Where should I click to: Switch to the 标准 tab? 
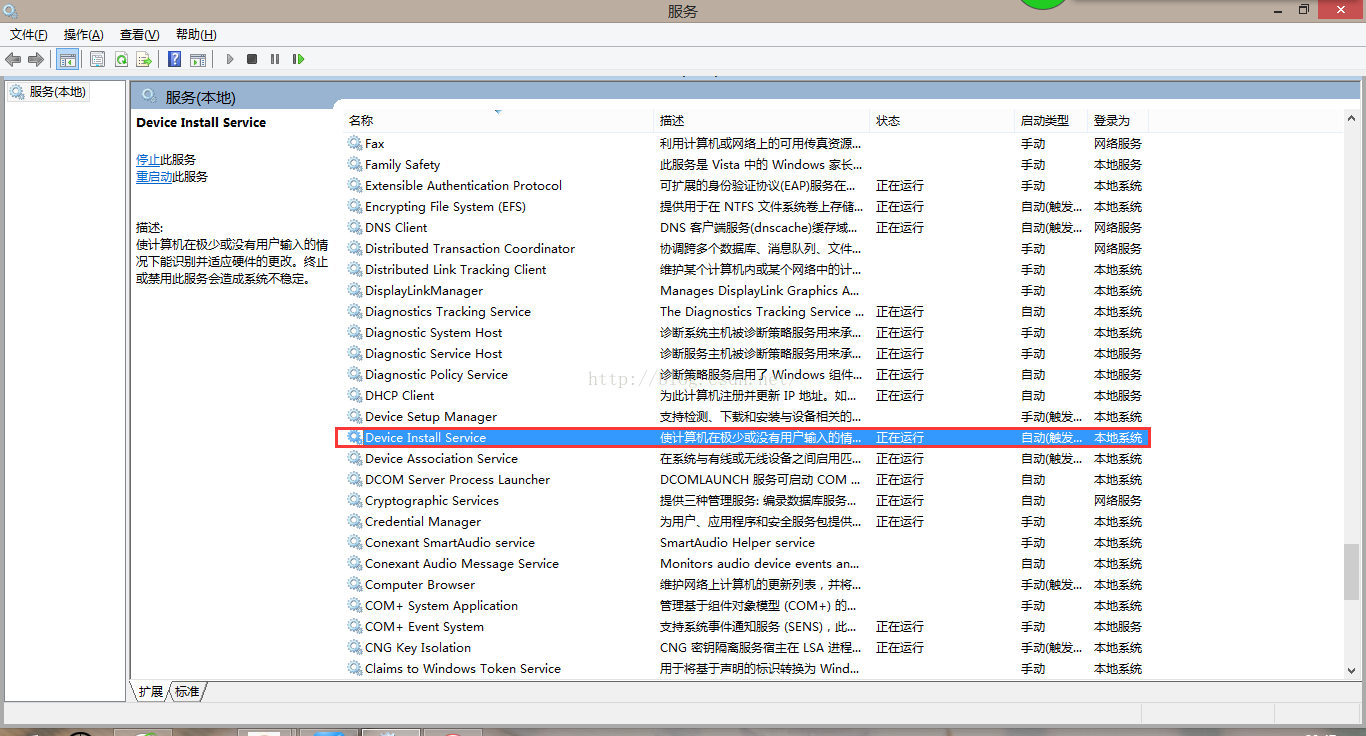click(187, 691)
